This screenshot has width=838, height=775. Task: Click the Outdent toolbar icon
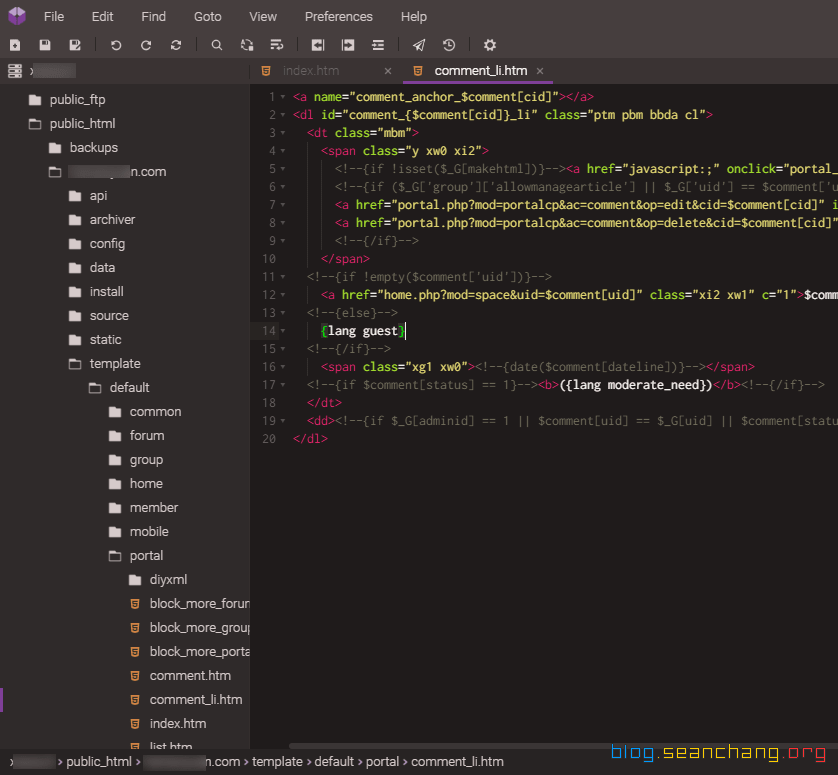[x=317, y=45]
